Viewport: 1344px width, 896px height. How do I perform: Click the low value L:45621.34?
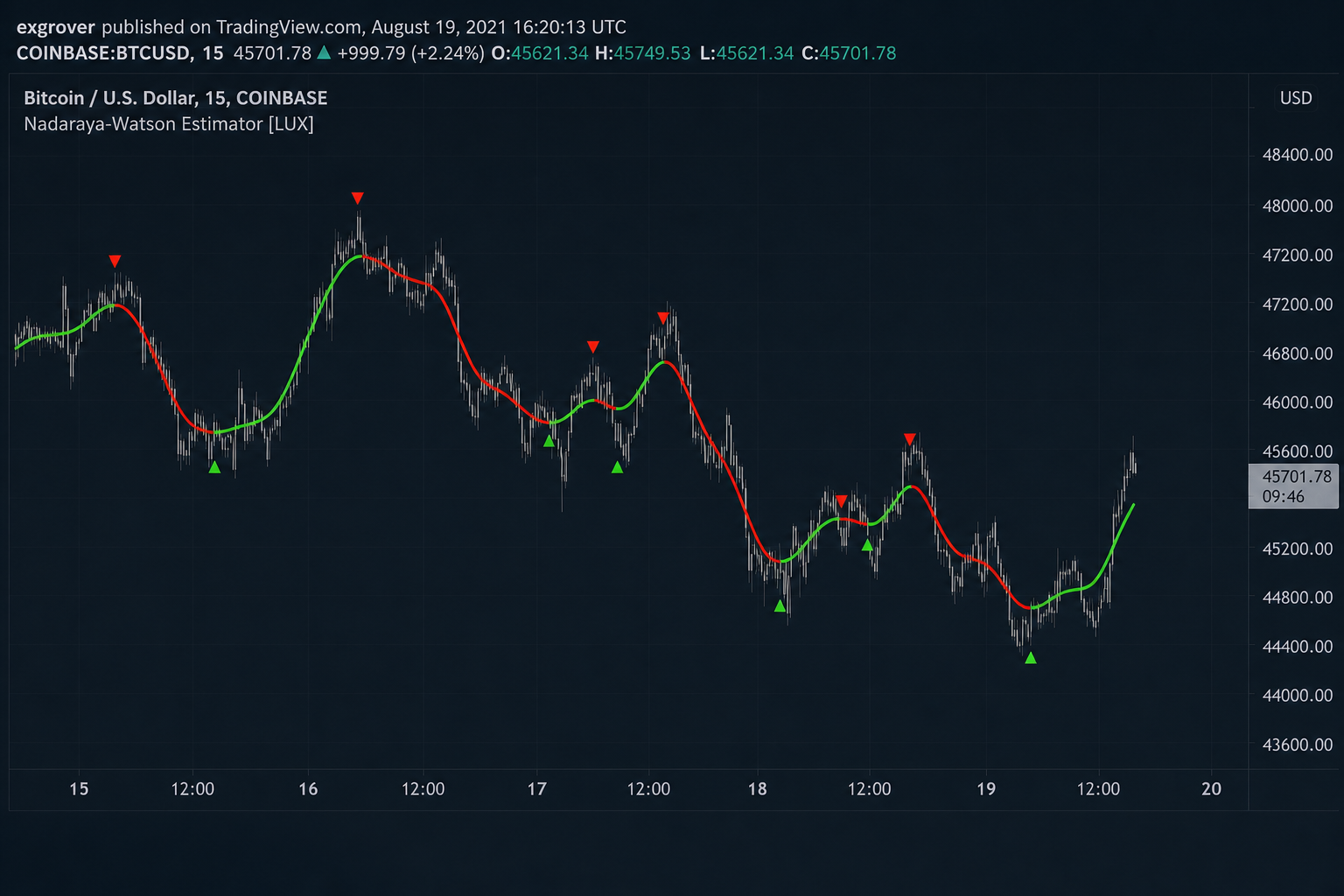(747, 53)
